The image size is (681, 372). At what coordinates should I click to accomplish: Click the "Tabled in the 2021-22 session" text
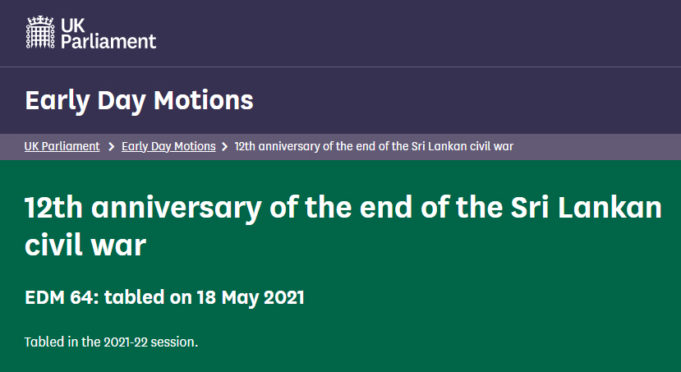[111, 342]
